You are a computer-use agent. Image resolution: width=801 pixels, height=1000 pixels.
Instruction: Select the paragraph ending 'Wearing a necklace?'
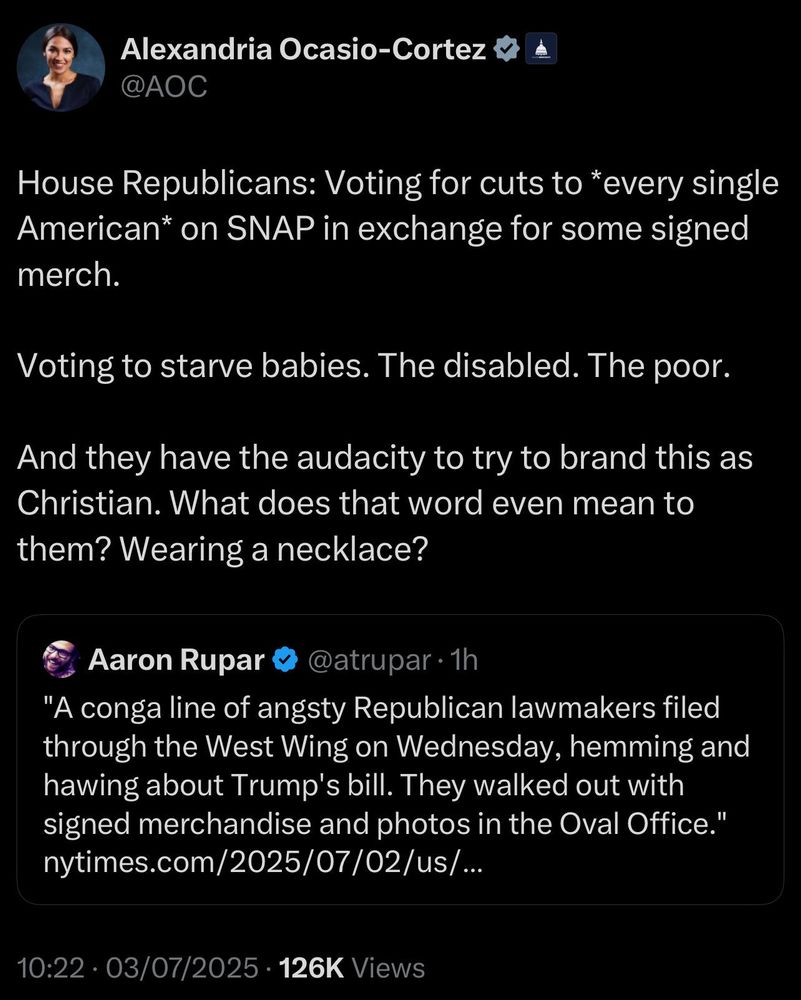385,503
